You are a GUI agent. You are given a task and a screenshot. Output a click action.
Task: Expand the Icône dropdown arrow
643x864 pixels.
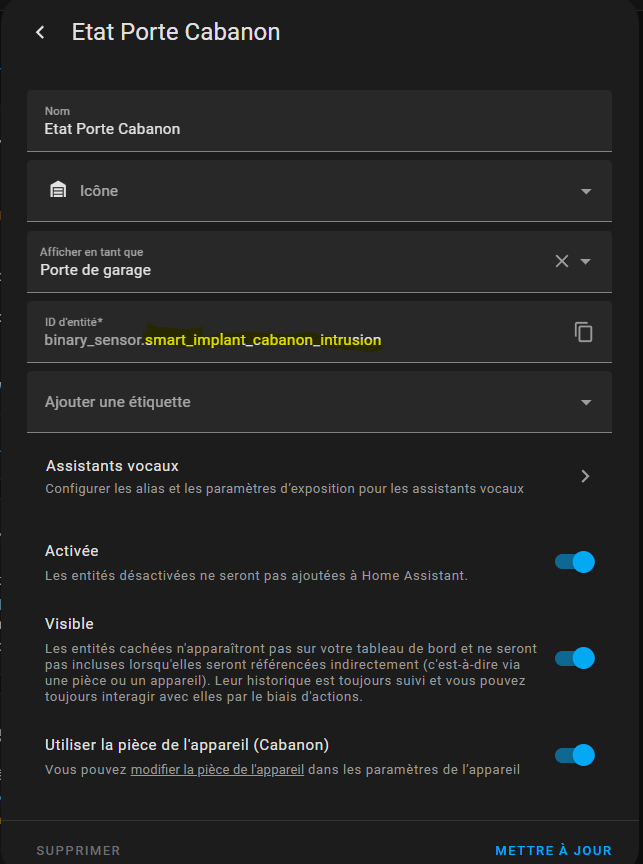pyautogui.click(x=586, y=191)
